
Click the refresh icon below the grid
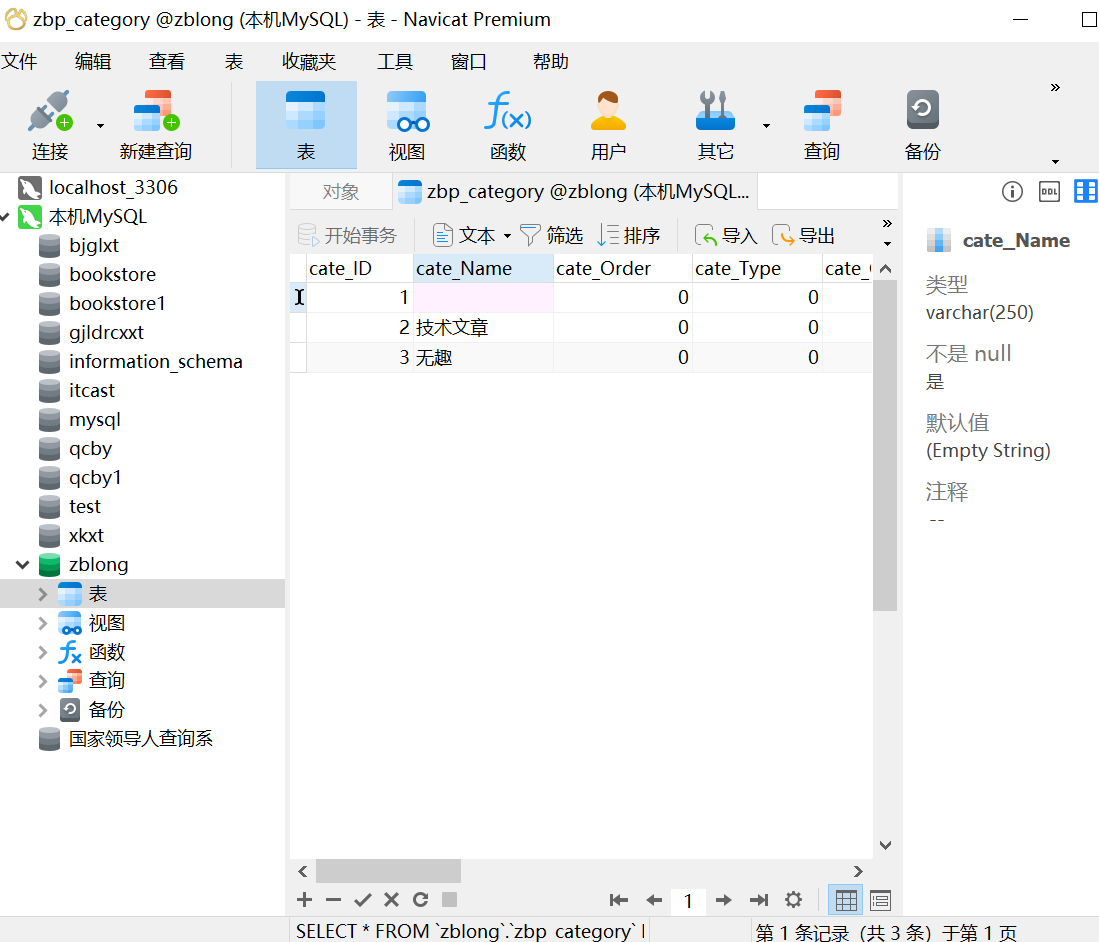click(421, 899)
